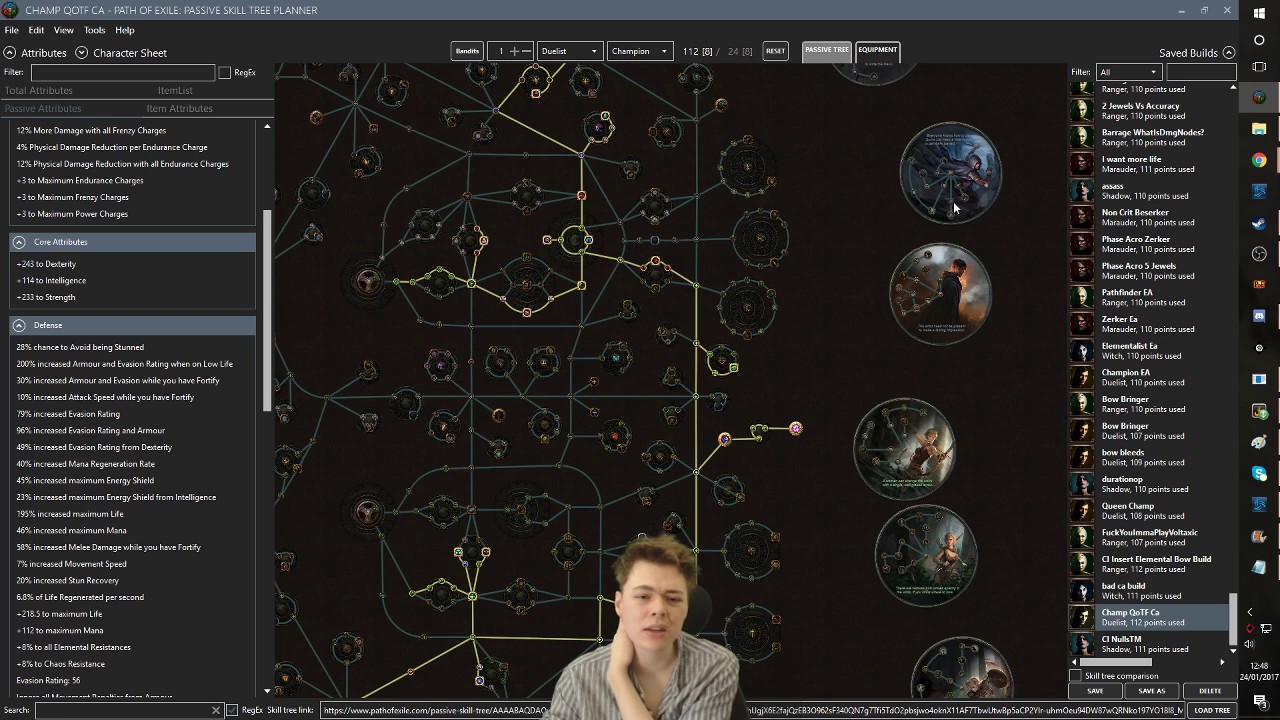Open the ascendancy portrait showing a hooded man
Viewport: 1280px width, 720px height.
pos(940,293)
